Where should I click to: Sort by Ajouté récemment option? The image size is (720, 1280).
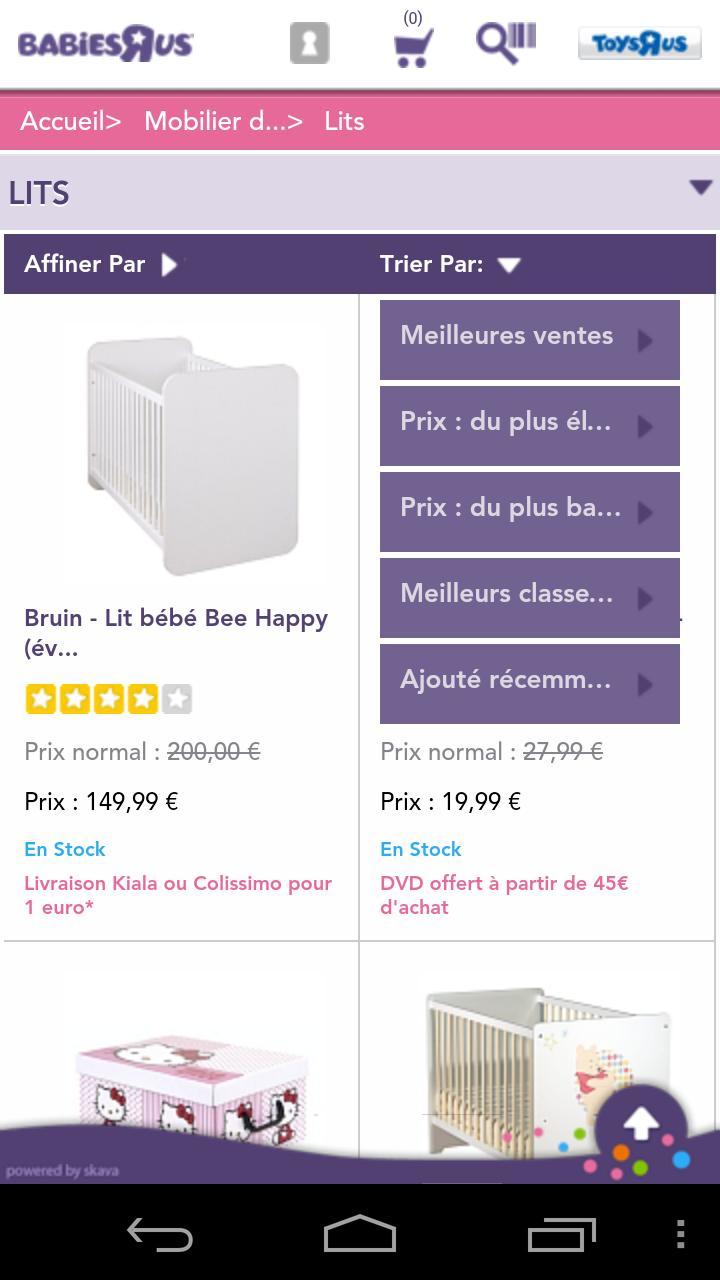coord(529,683)
